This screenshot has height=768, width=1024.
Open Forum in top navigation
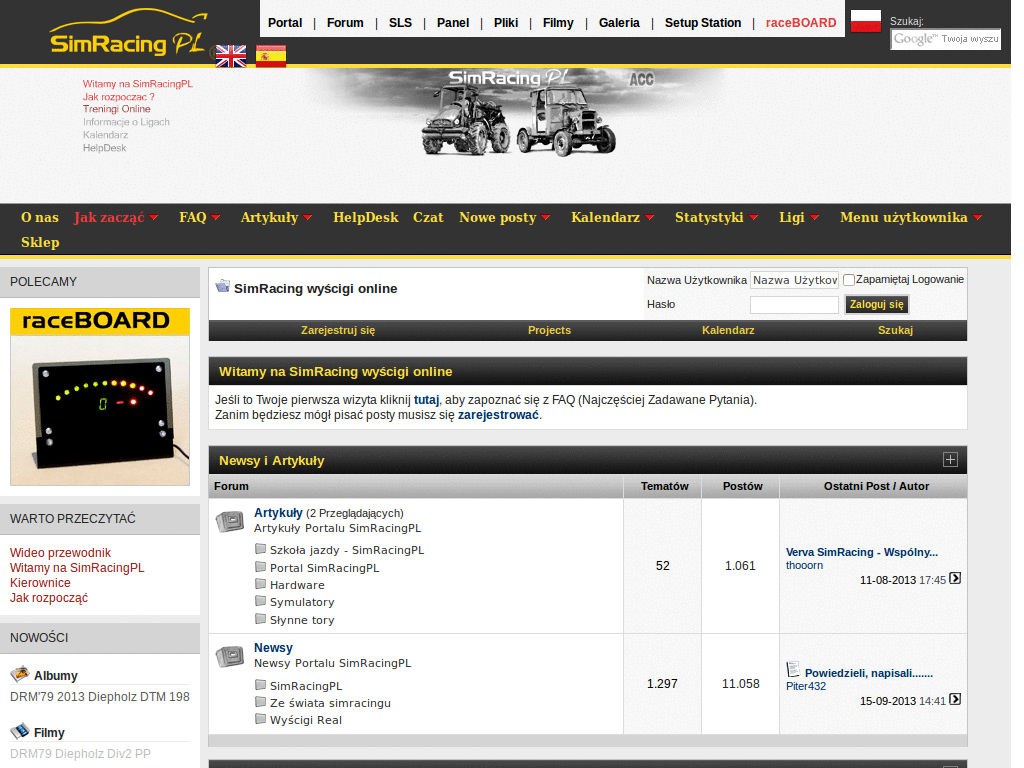click(345, 23)
